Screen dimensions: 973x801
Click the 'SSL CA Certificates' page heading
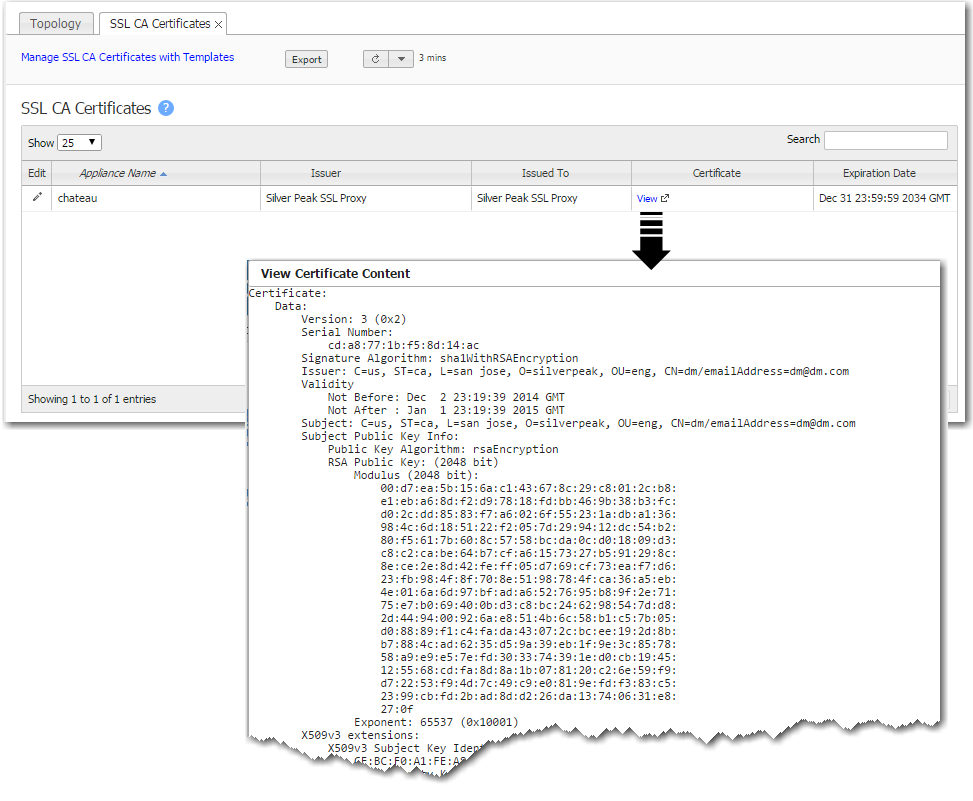coord(86,108)
